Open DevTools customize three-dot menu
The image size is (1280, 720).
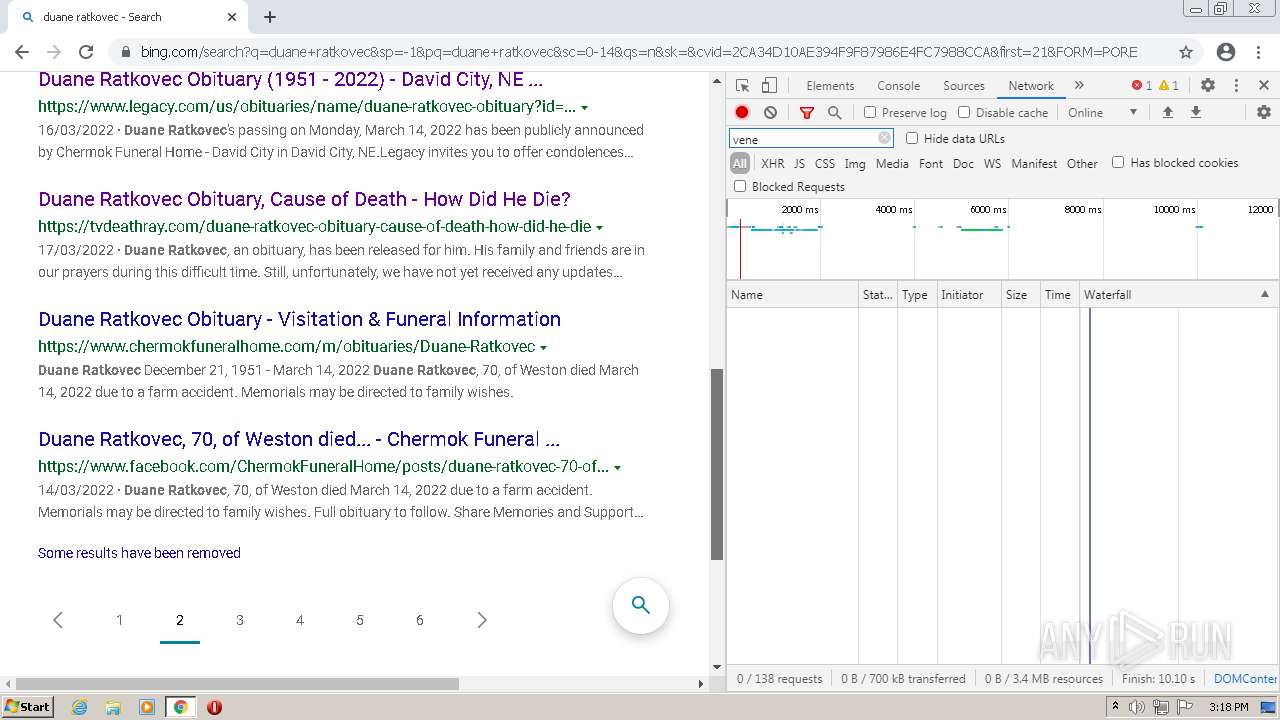tap(1236, 85)
